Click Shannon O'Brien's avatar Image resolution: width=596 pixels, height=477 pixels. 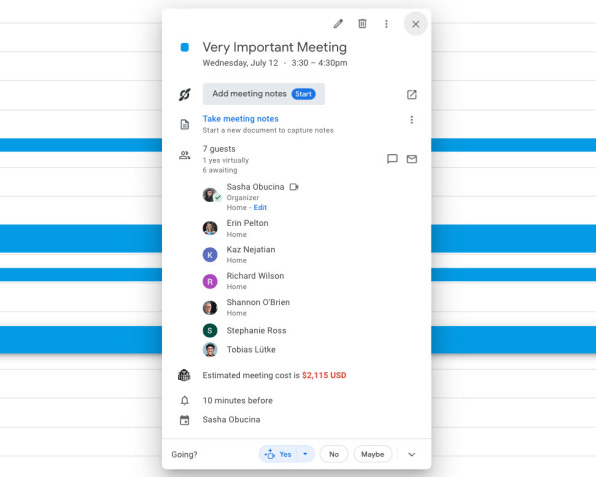pos(210,308)
